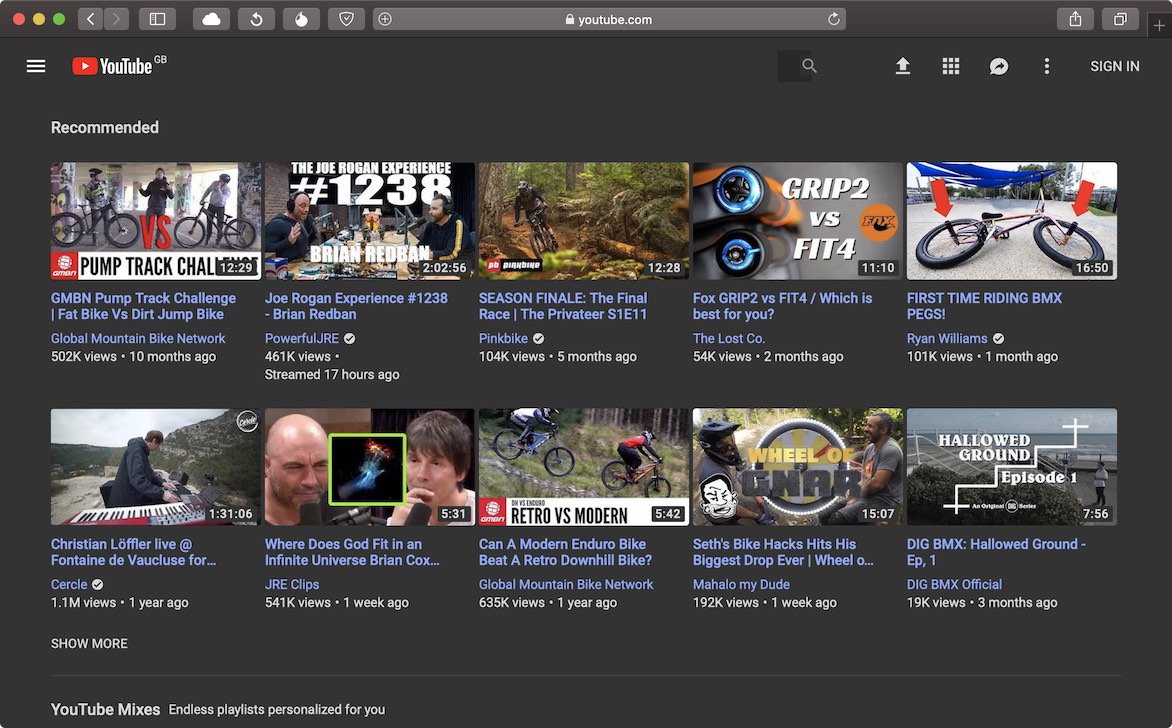Click the circular arrow toolbar icon
The width and height of the screenshot is (1172, 728).
[256, 19]
